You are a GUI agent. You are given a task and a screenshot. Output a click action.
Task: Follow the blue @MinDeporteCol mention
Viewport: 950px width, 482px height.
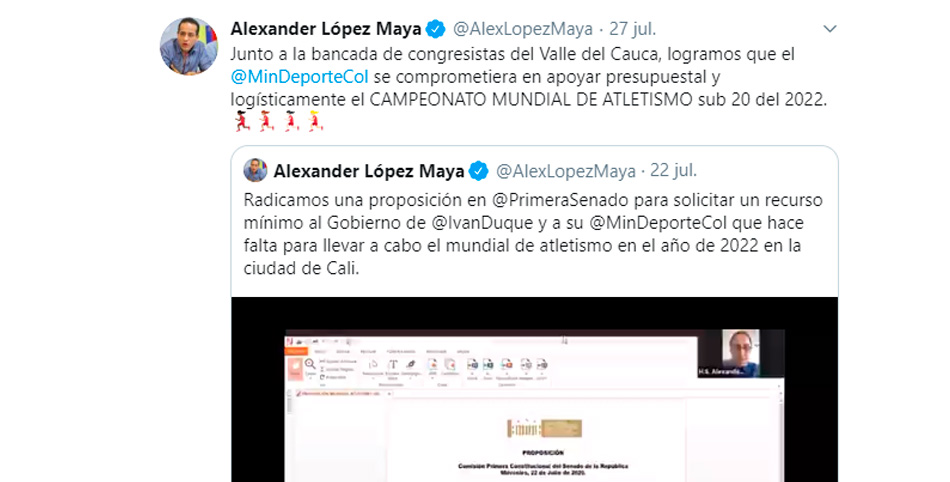(299, 77)
